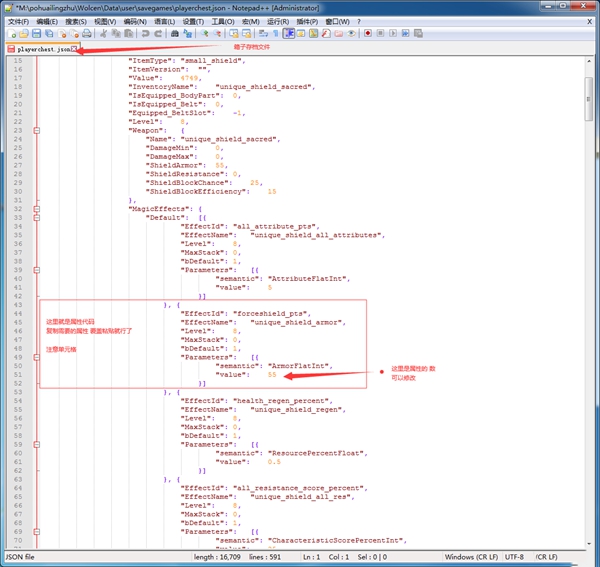
Task: Open the ? help menu
Action: click(x=359, y=22)
